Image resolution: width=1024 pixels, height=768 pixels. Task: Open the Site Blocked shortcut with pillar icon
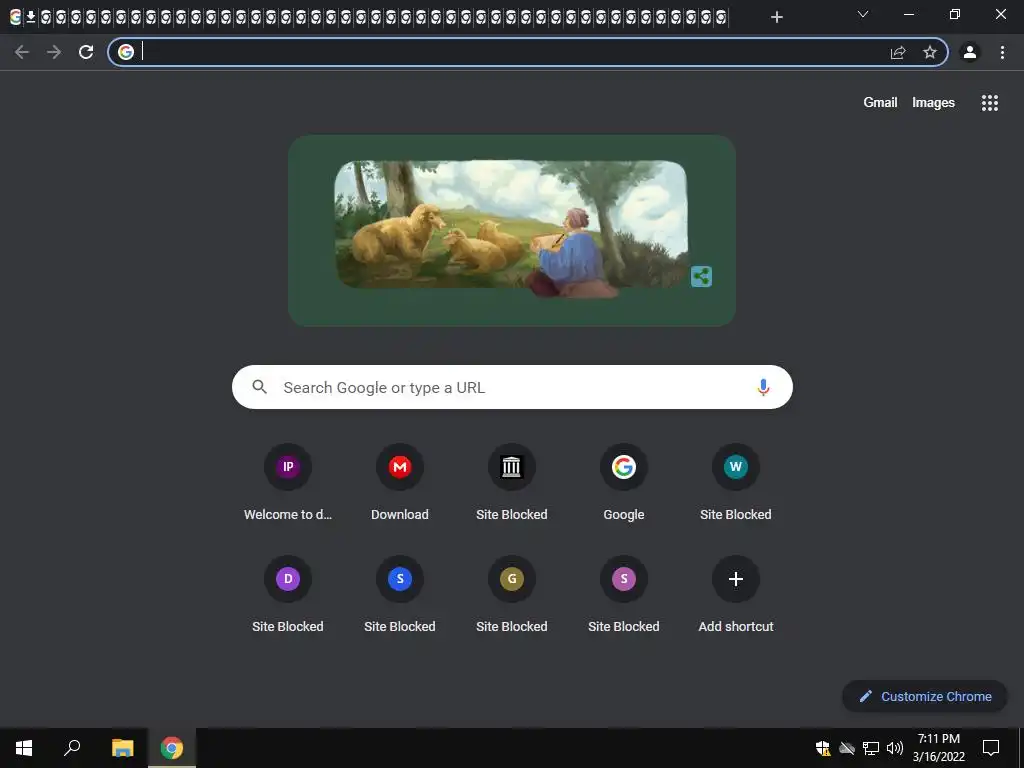click(512, 483)
